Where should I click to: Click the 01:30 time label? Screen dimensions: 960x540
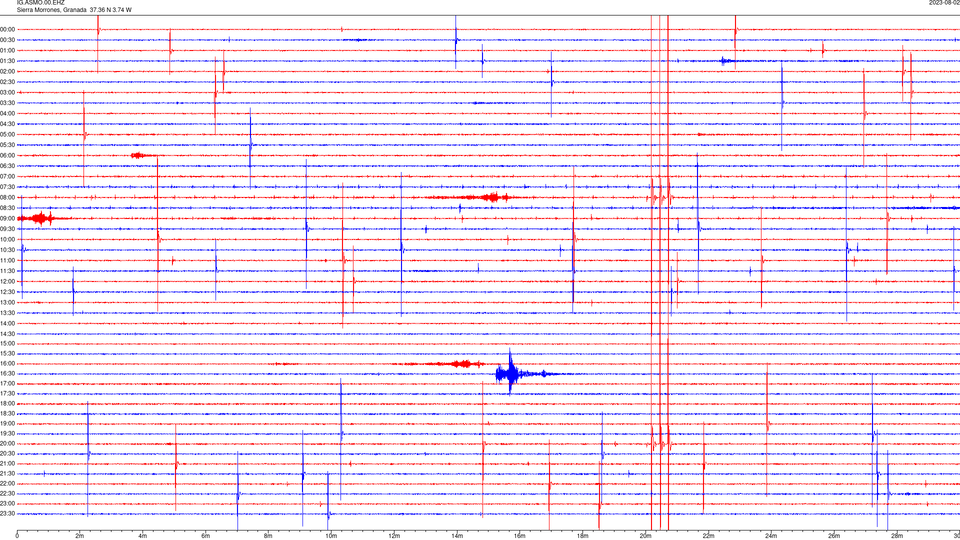(x=7, y=61)
